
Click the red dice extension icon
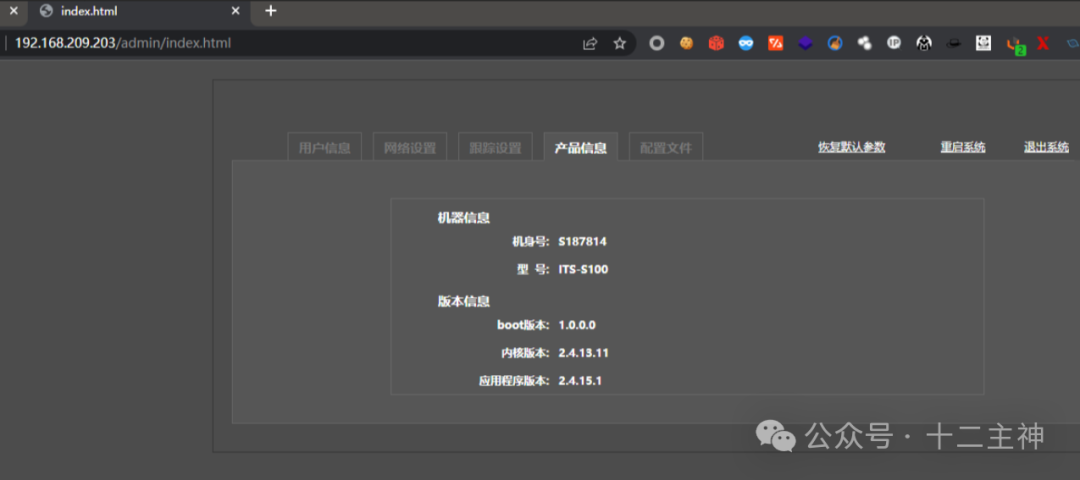(716, 43)
